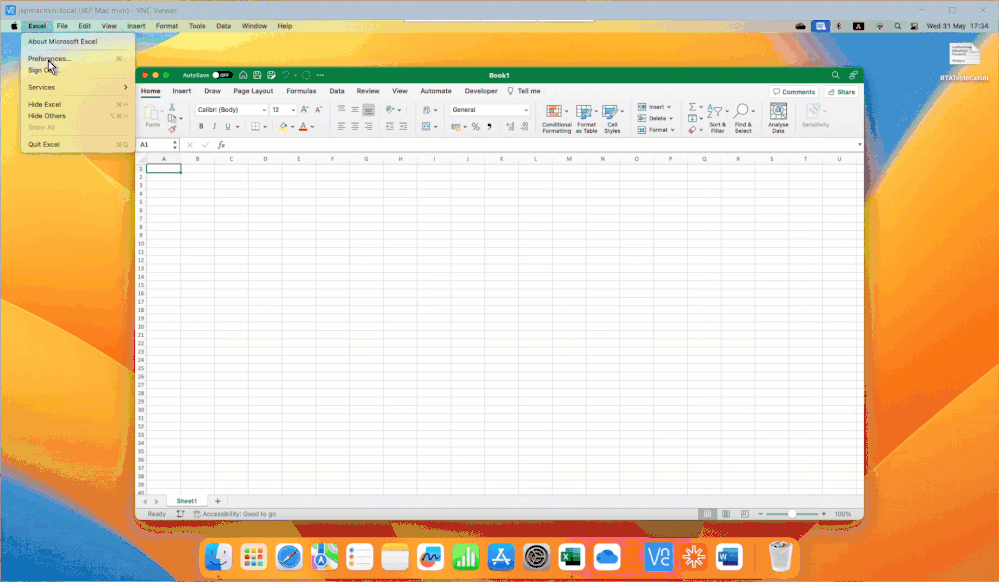
Task: Decrease the cell indent
Action: click(389, 127)
